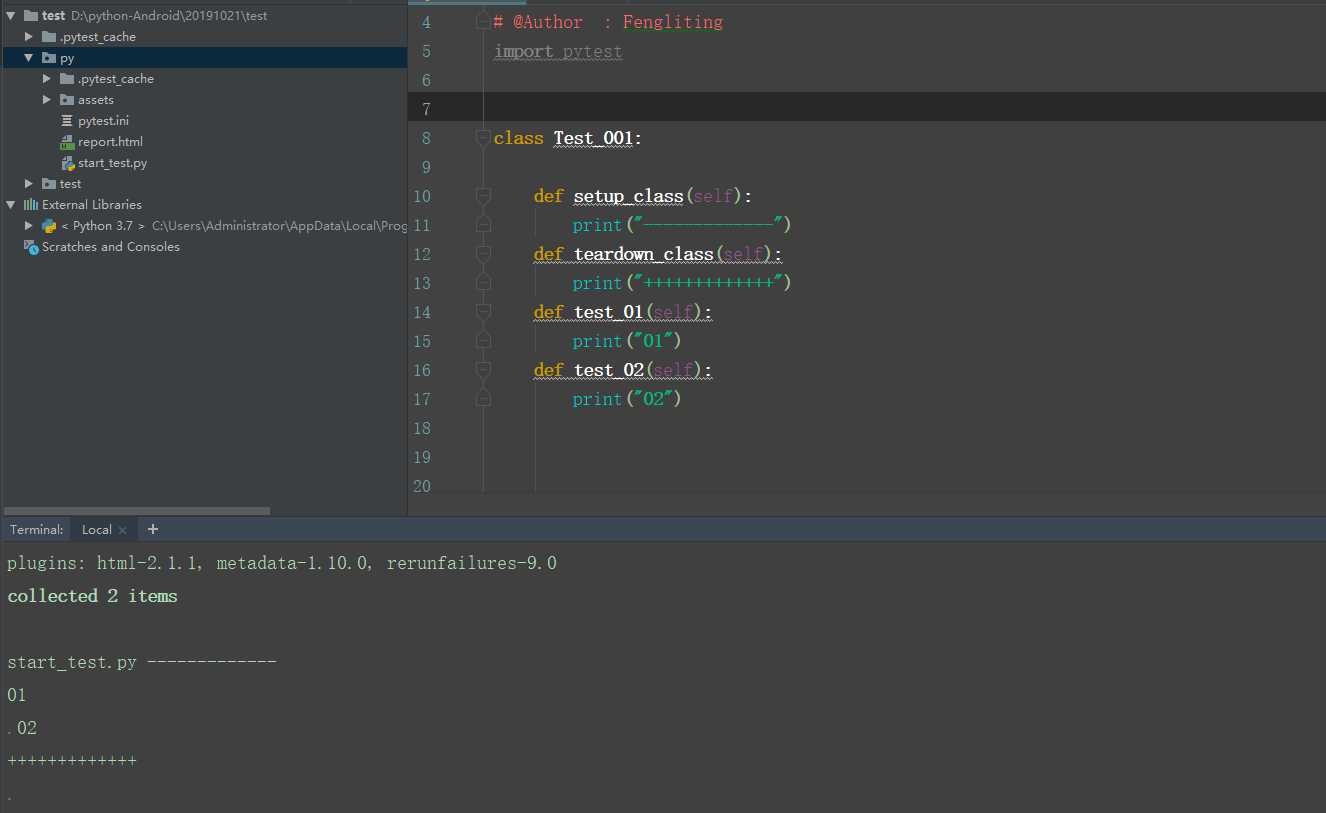Collapse the test project root arrow
This screenshot has width=1326, height=813.
pyautogui.click(x=11, y=15)
